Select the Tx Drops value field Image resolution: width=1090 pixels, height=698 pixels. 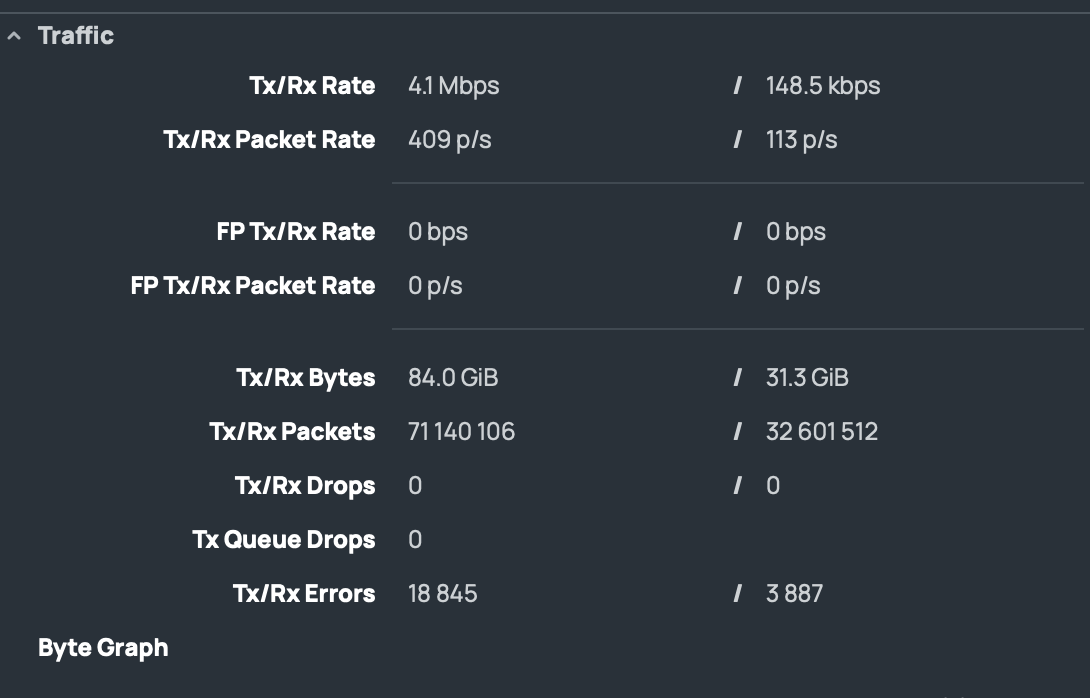point(415,486)
